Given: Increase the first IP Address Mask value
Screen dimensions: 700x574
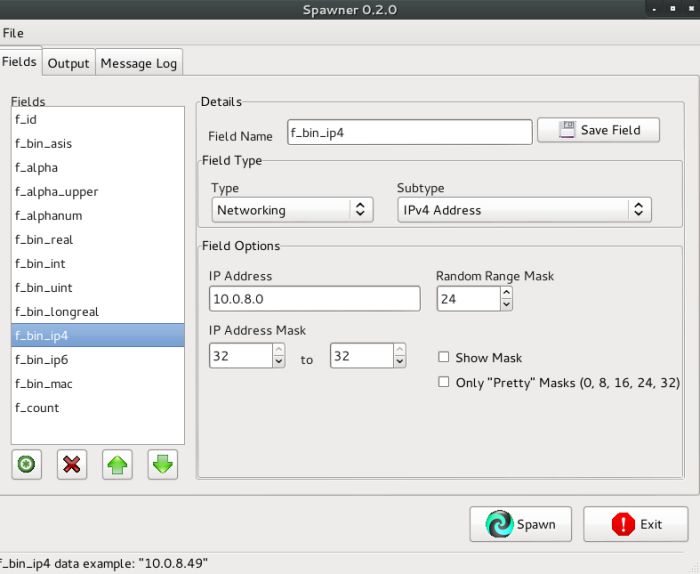Looking at the screenshot, I should tap(279, 349).
